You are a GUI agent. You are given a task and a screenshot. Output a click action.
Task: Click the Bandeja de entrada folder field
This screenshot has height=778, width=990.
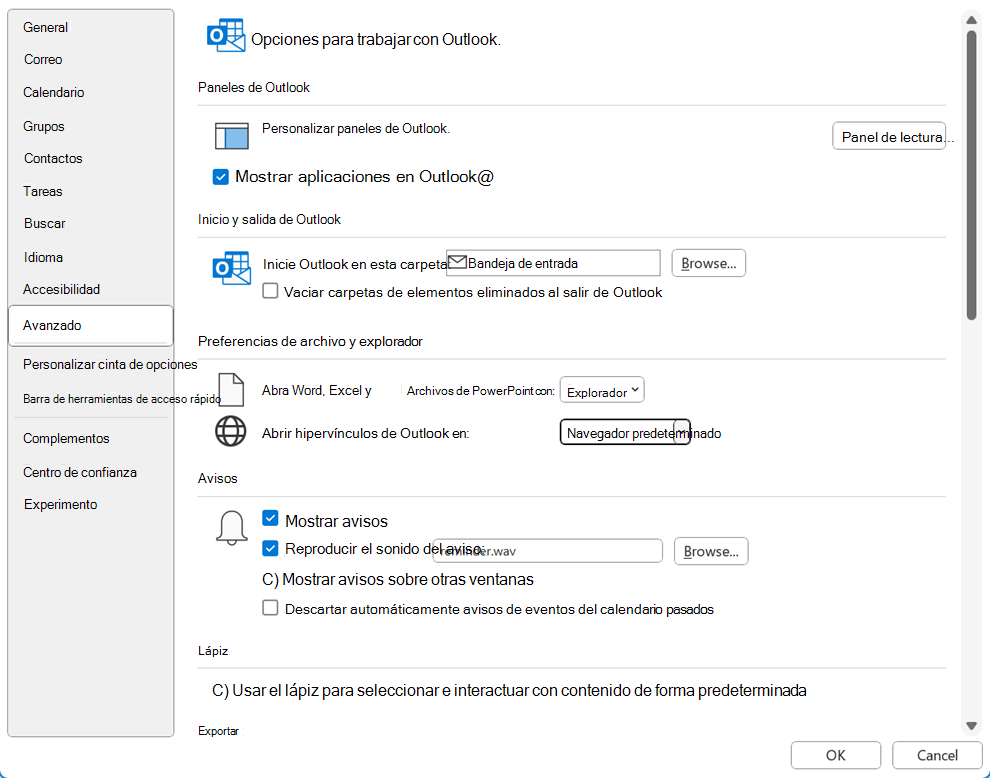point(553,263)
